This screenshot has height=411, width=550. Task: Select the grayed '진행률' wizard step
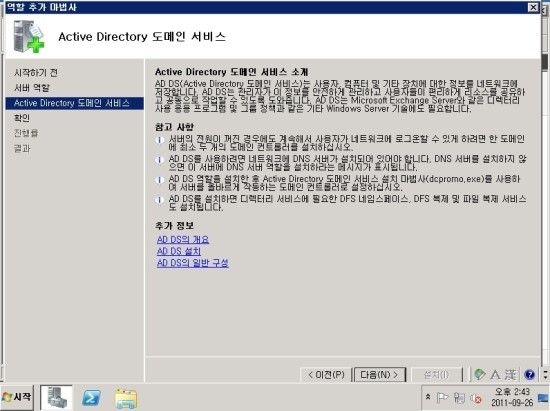pyautogui.click(x=26, y=133)
